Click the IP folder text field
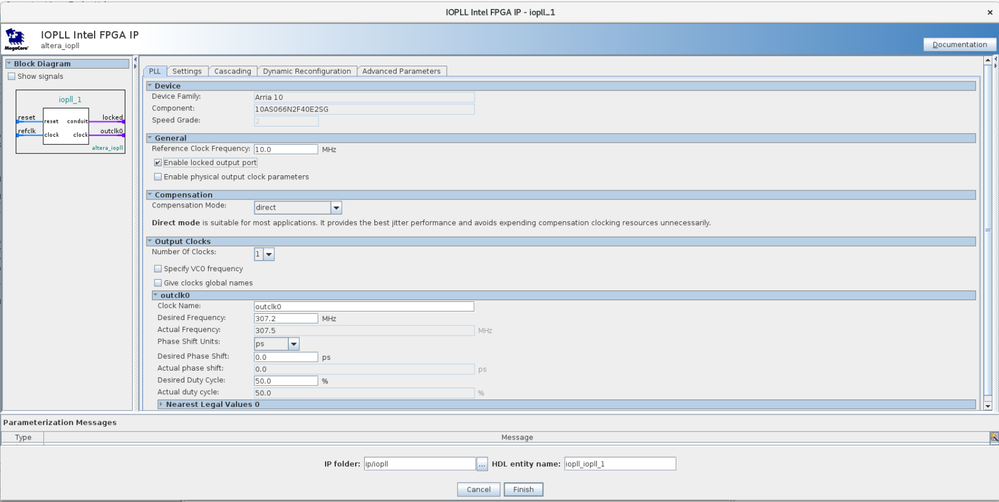999x502 pixels. (x=419, y=464)
